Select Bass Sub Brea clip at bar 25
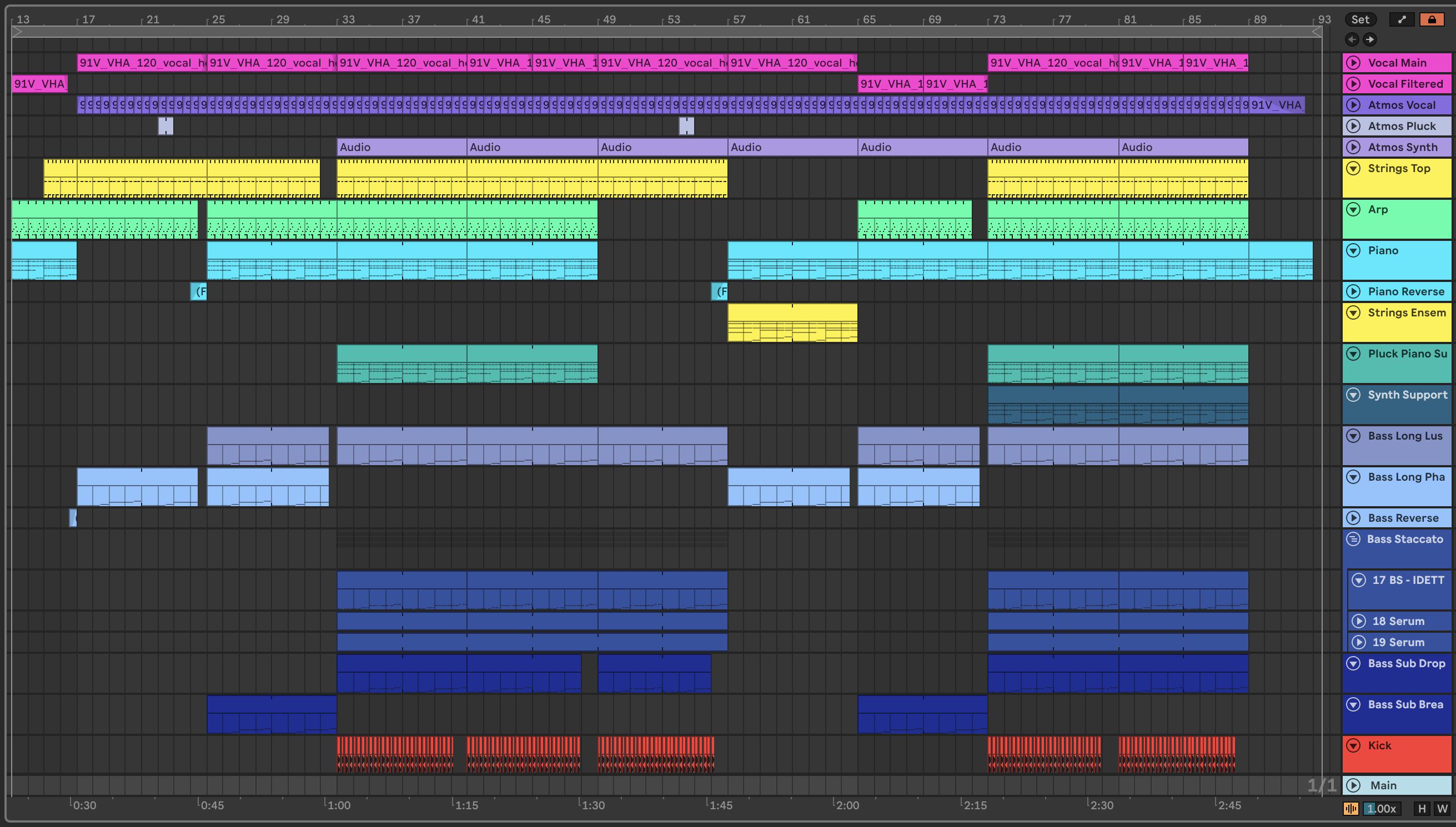The width and height of the screenshot is (1456, 827). (x=272, y=714)
